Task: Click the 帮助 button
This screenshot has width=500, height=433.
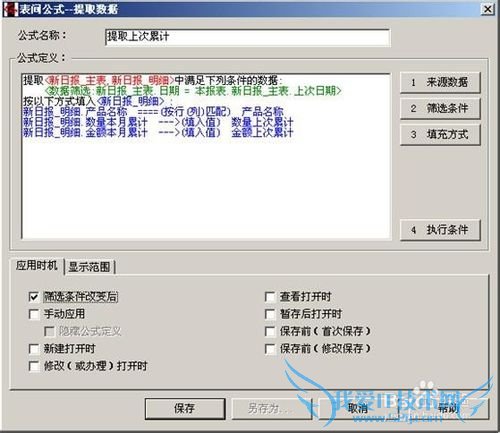Action: [448, 408]
